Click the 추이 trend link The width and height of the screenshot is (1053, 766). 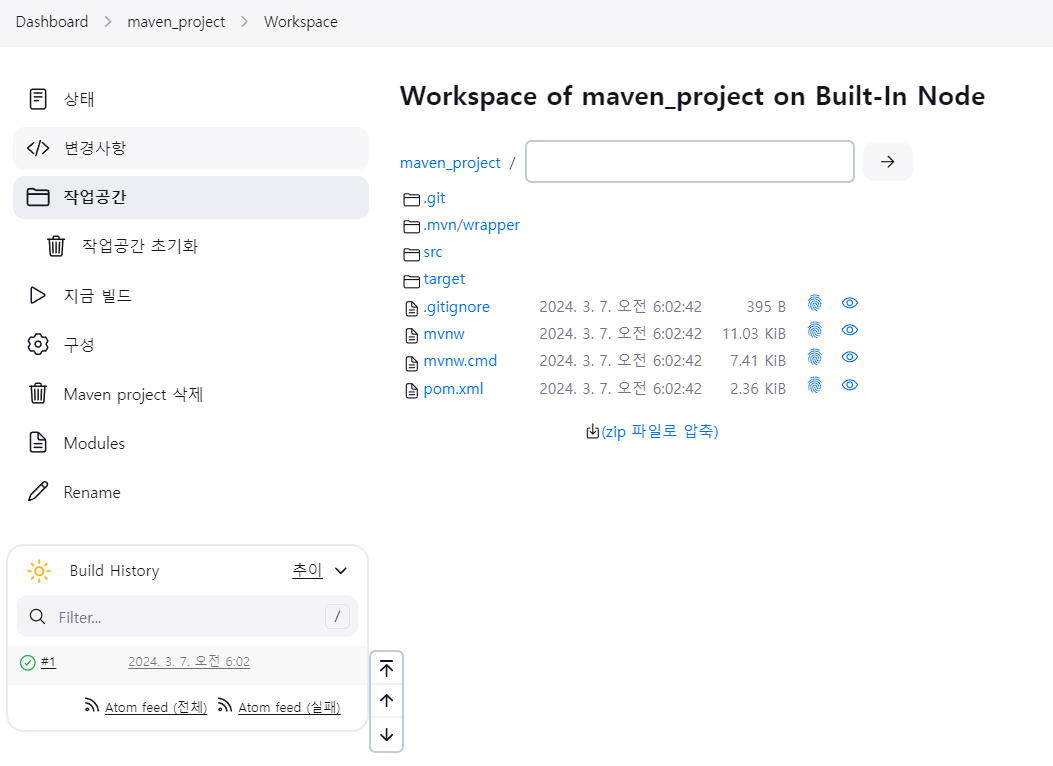pyautogui.click(x=308, y=570)
